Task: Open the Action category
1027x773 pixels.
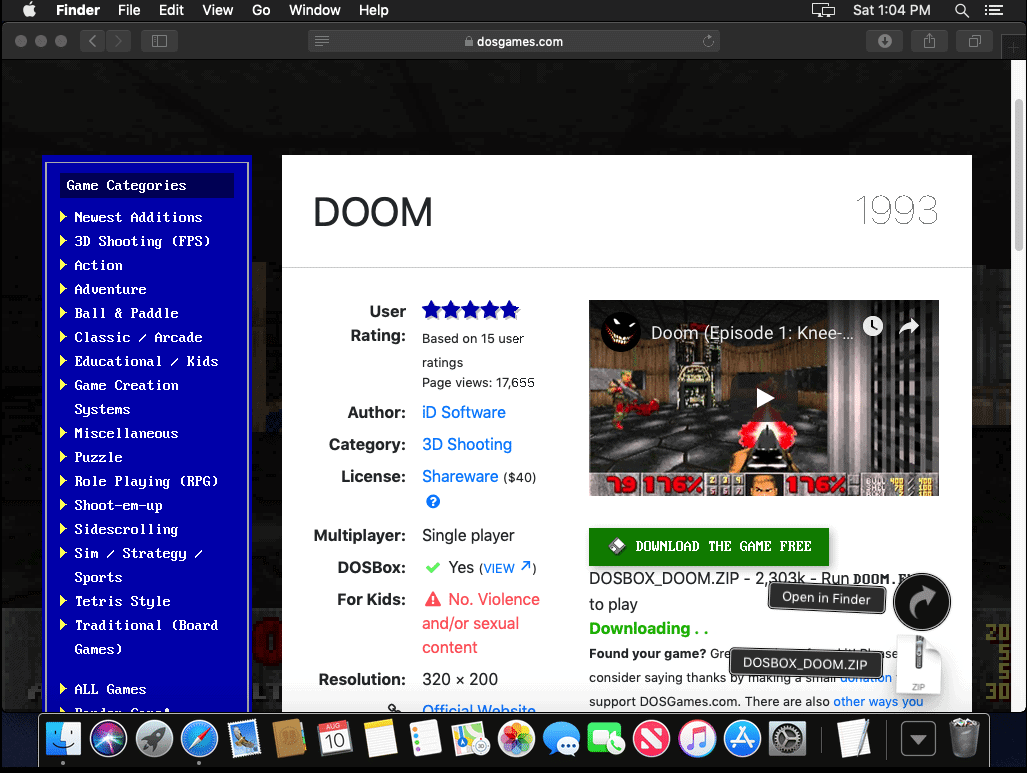Action: click(x=98, y=265)
